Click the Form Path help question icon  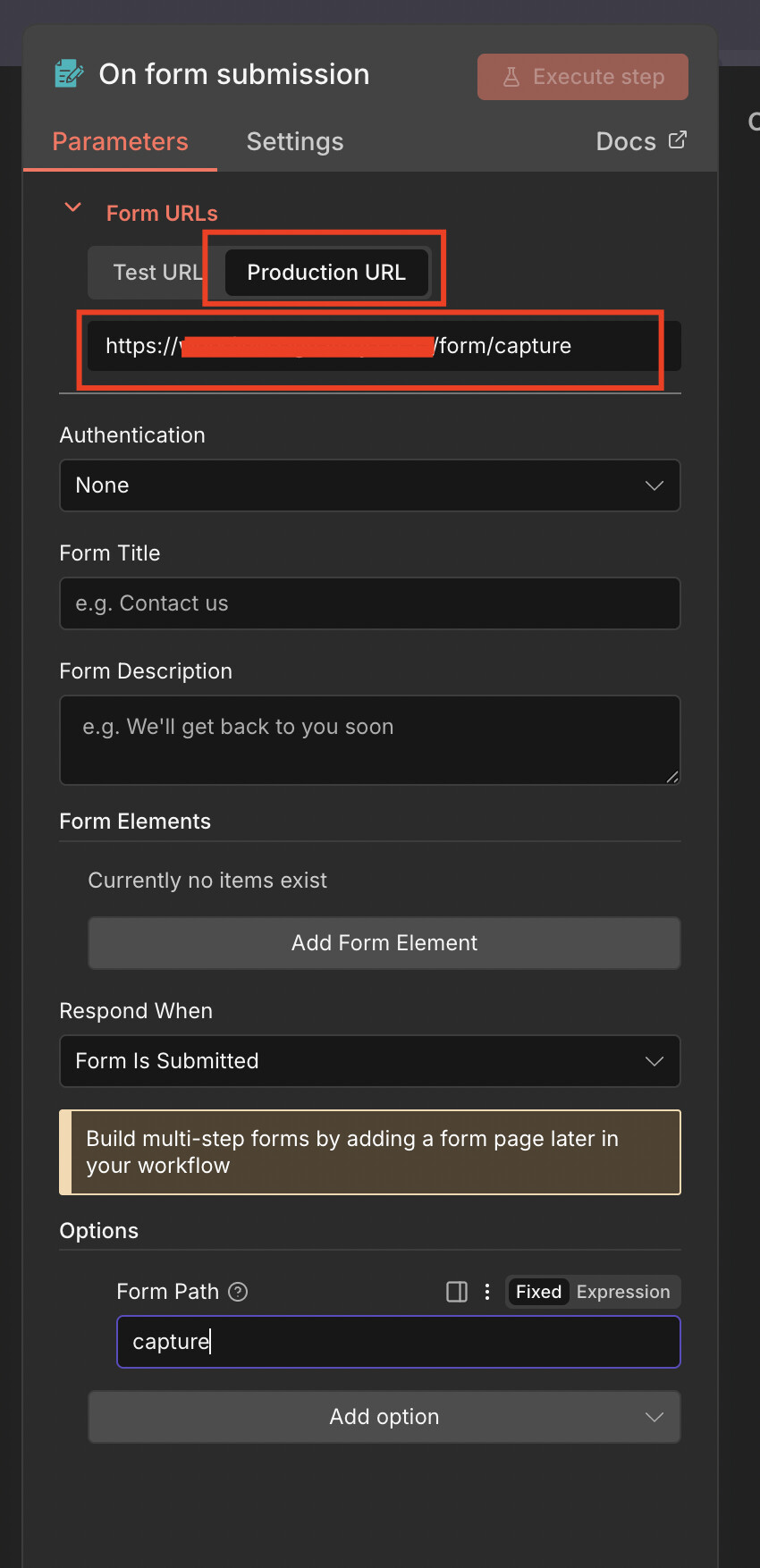coord(238,1292)
